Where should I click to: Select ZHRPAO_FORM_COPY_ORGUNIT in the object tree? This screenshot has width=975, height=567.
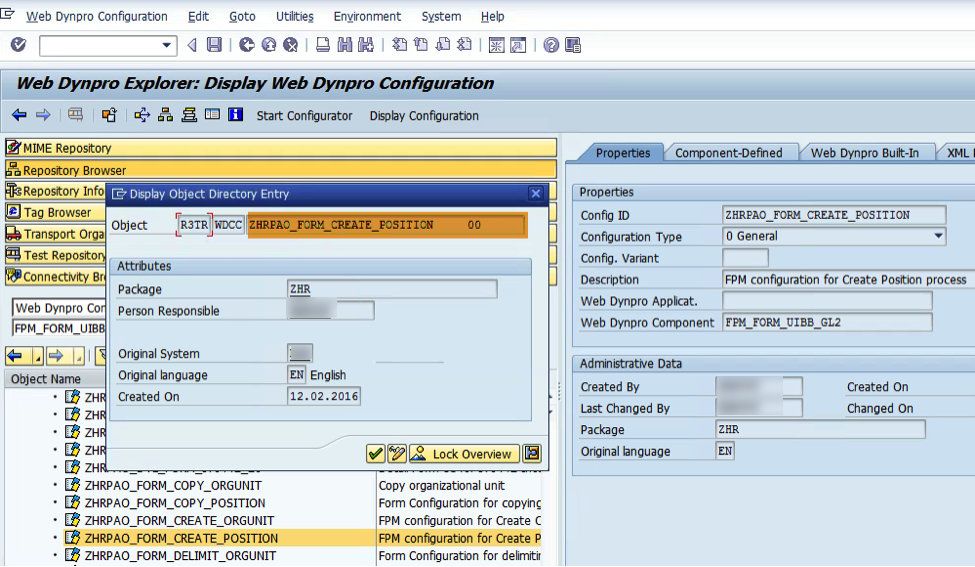[x=173, y=485]
